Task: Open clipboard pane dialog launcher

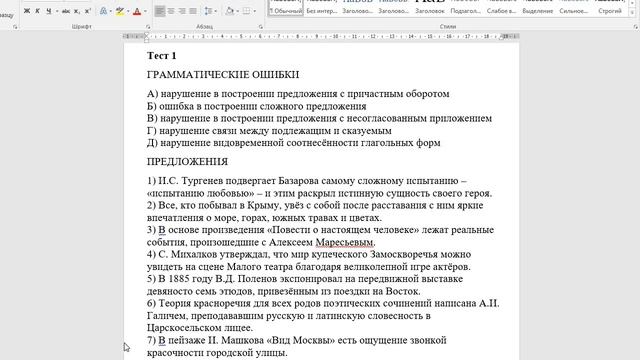Action: [x=15, y=27]
